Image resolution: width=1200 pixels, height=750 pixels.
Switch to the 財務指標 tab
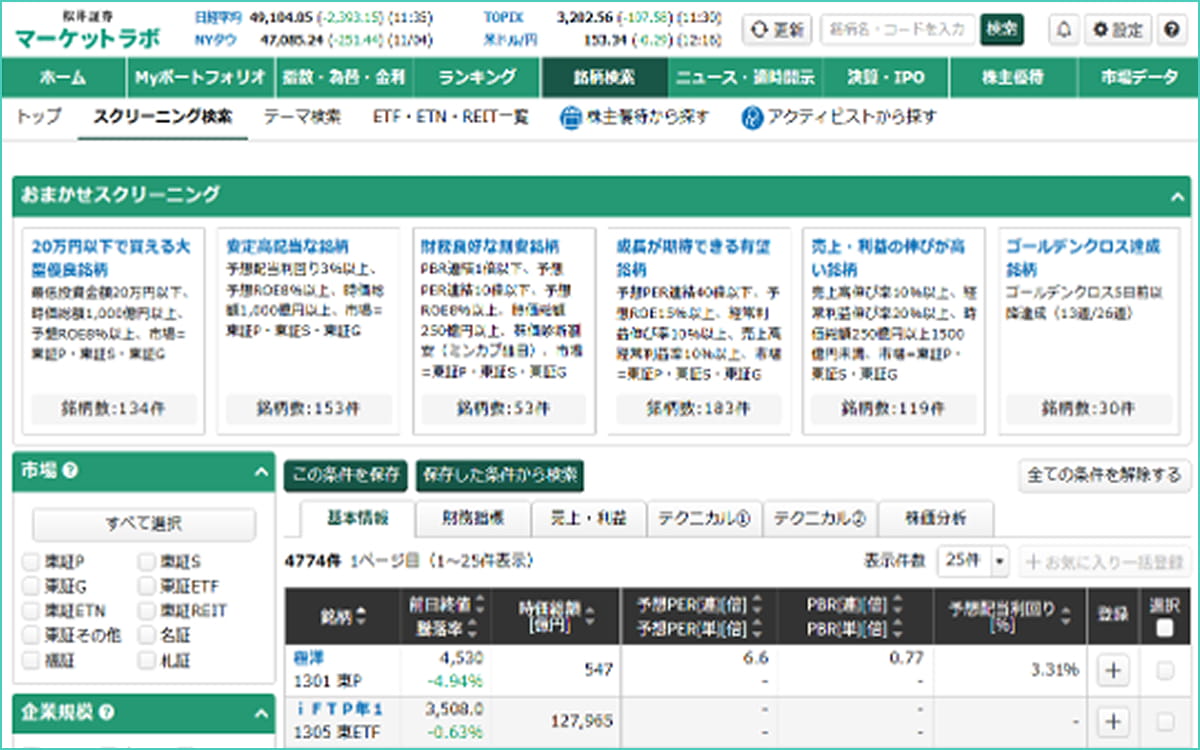(473, 518)
